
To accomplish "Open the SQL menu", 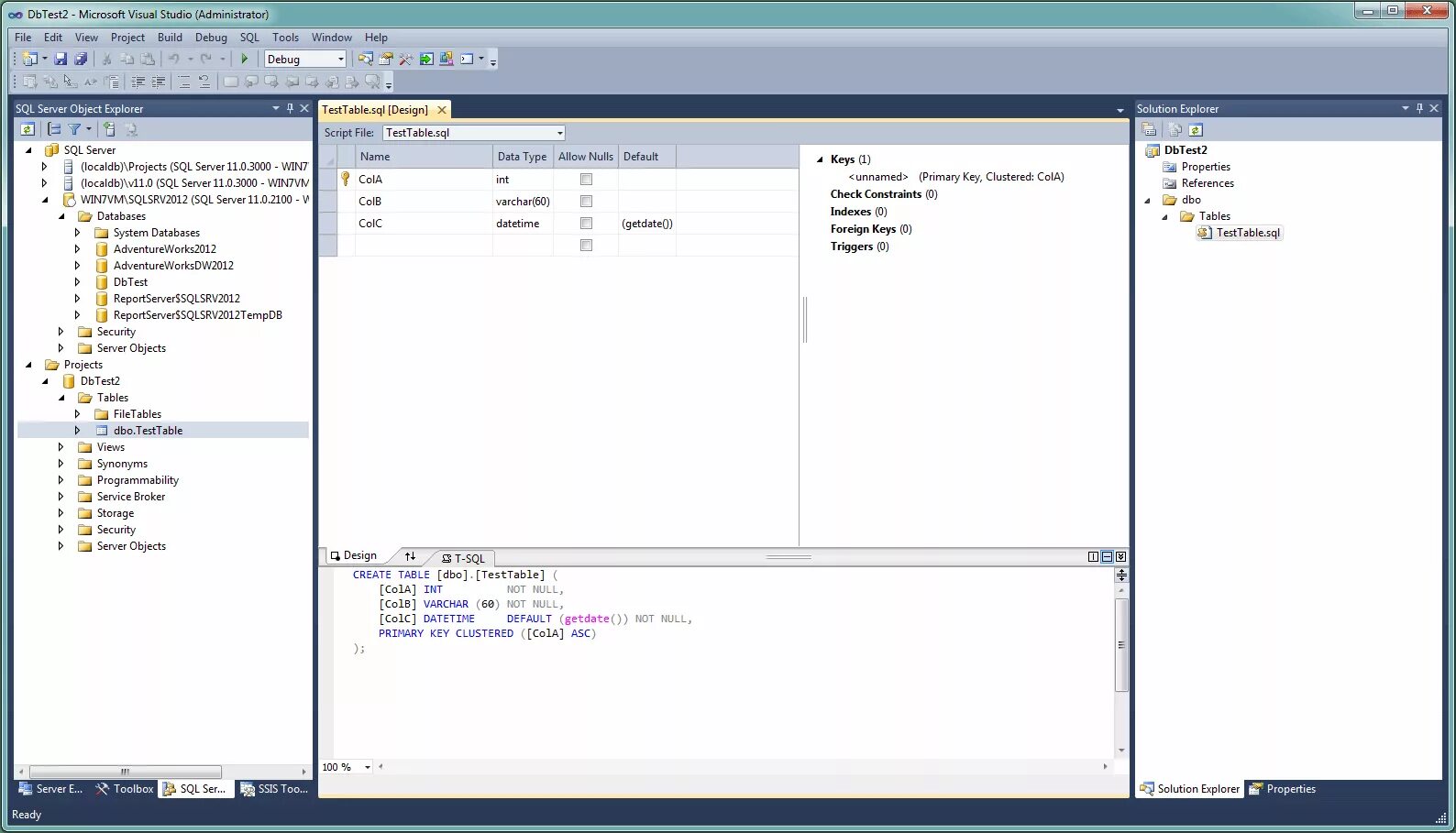I will (x=249, y=38).
